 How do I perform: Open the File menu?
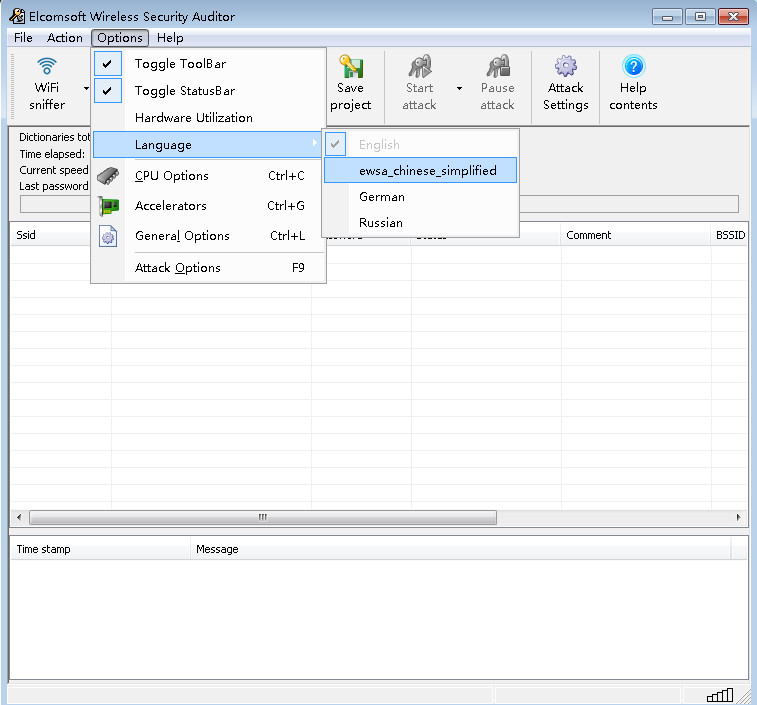(23, 38)
